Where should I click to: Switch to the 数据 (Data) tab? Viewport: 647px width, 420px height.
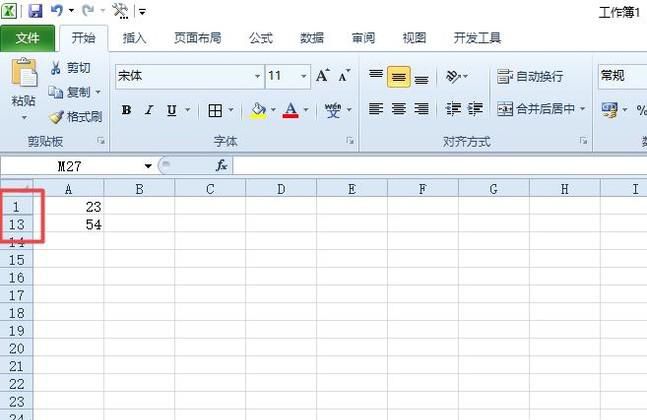(x=312, y=38)
